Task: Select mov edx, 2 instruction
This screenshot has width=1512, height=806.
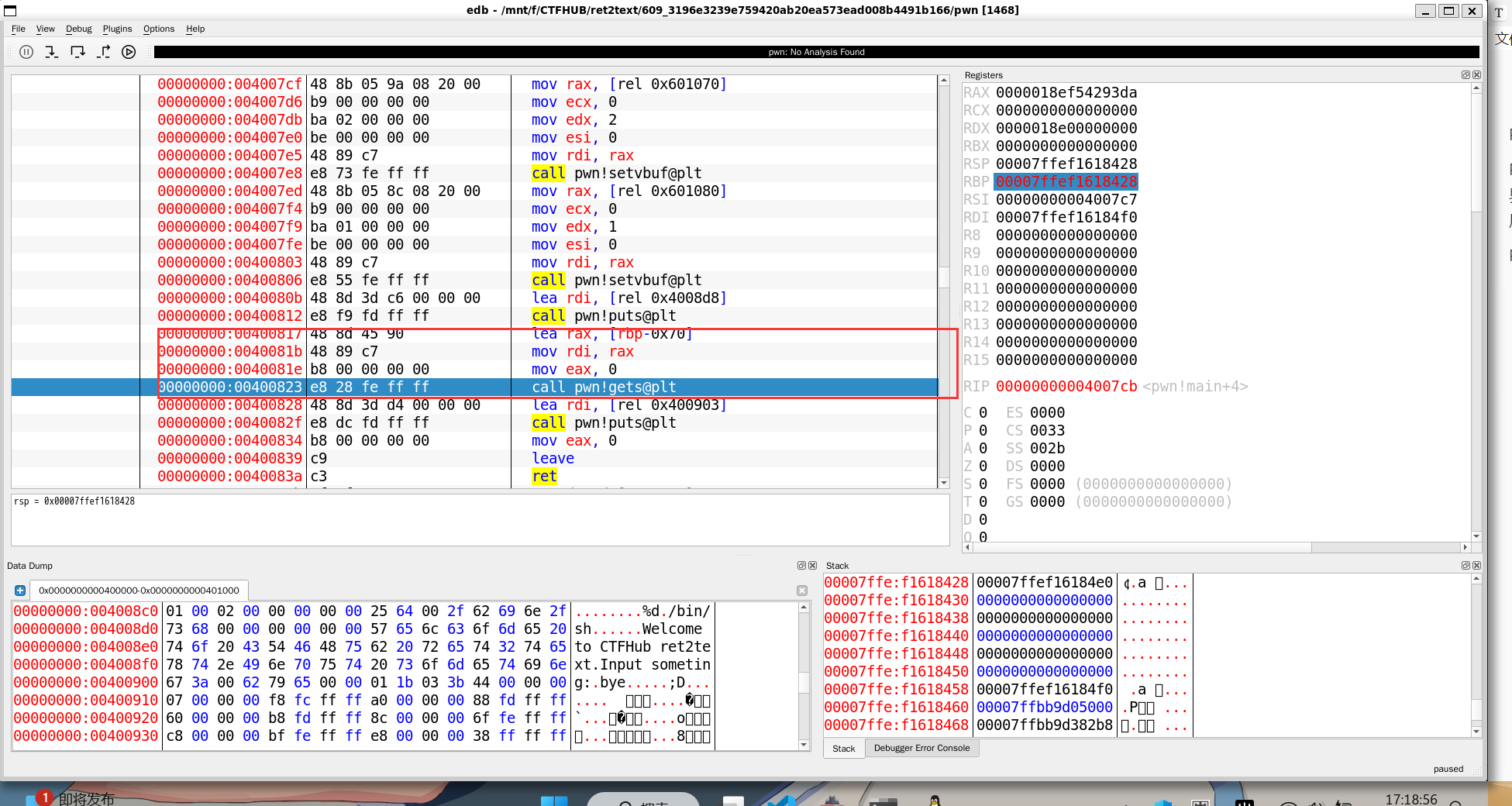Action: point(574,120)
